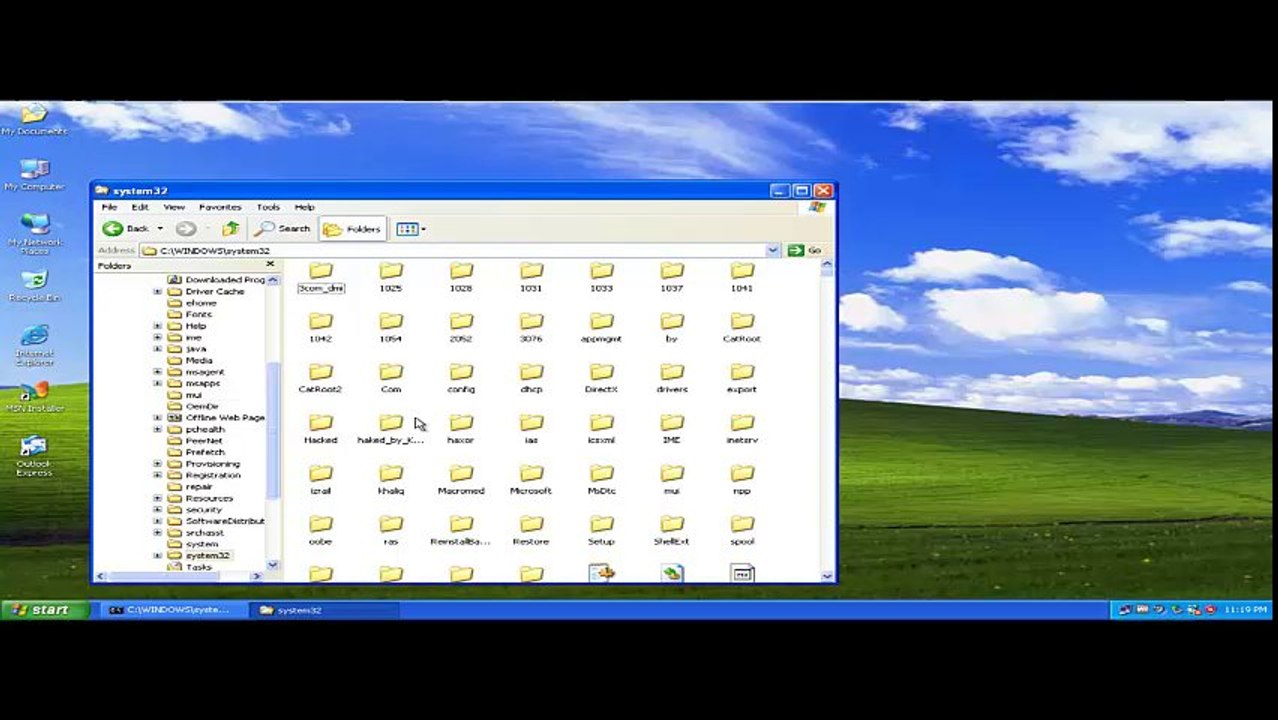Viewport: 1278px width, 720px height.
Task: Open My Computer desktop icon
Action: click(34, 175)
